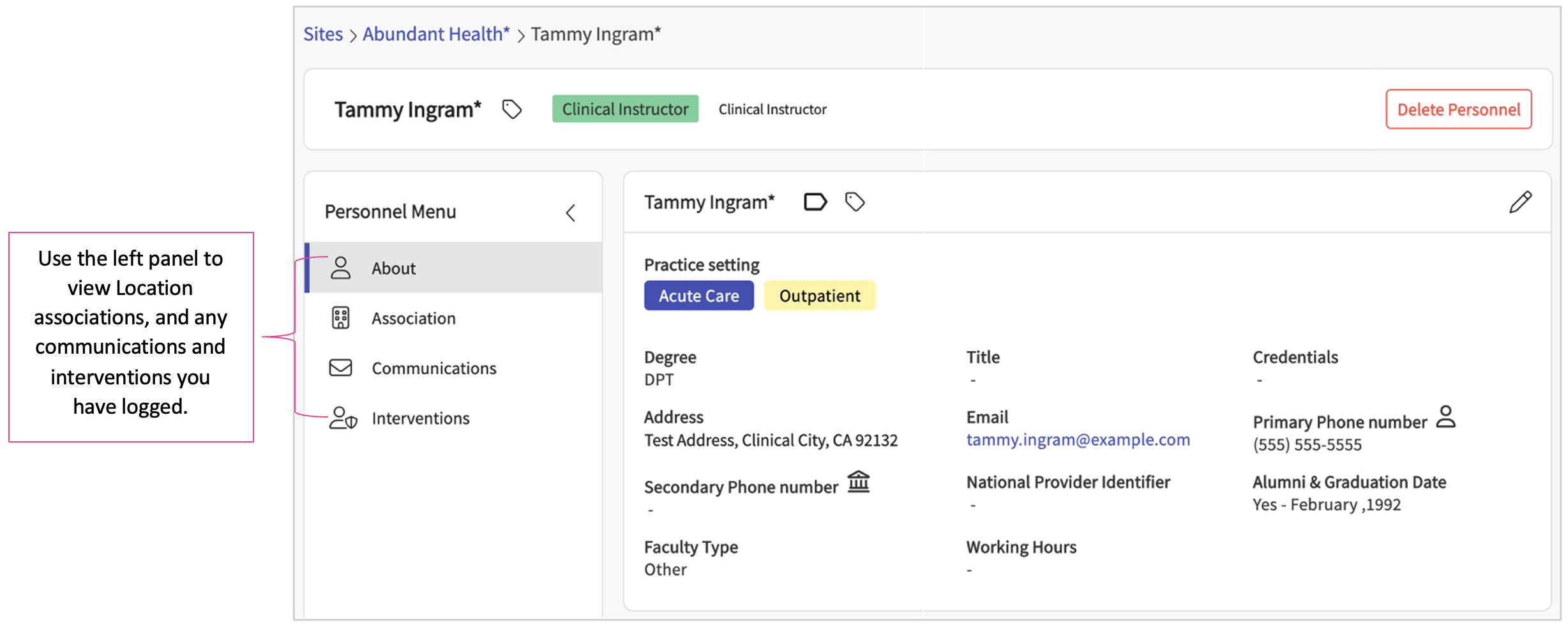Open the Association menu item
Viewport: 1568px width, 627px height.
[x=413, y=318]
